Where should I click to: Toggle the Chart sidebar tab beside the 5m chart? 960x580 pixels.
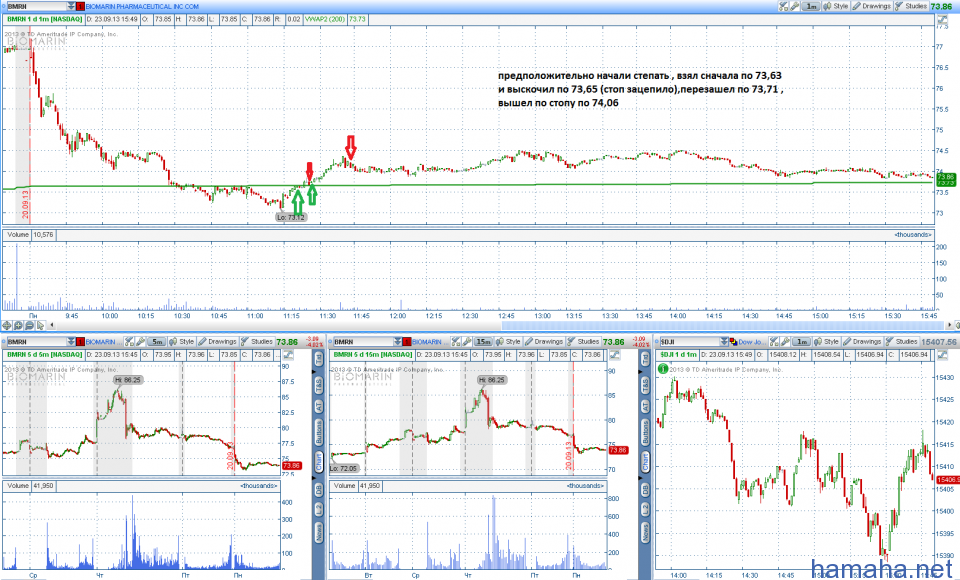pyautogui.click(x=319, y=462)
